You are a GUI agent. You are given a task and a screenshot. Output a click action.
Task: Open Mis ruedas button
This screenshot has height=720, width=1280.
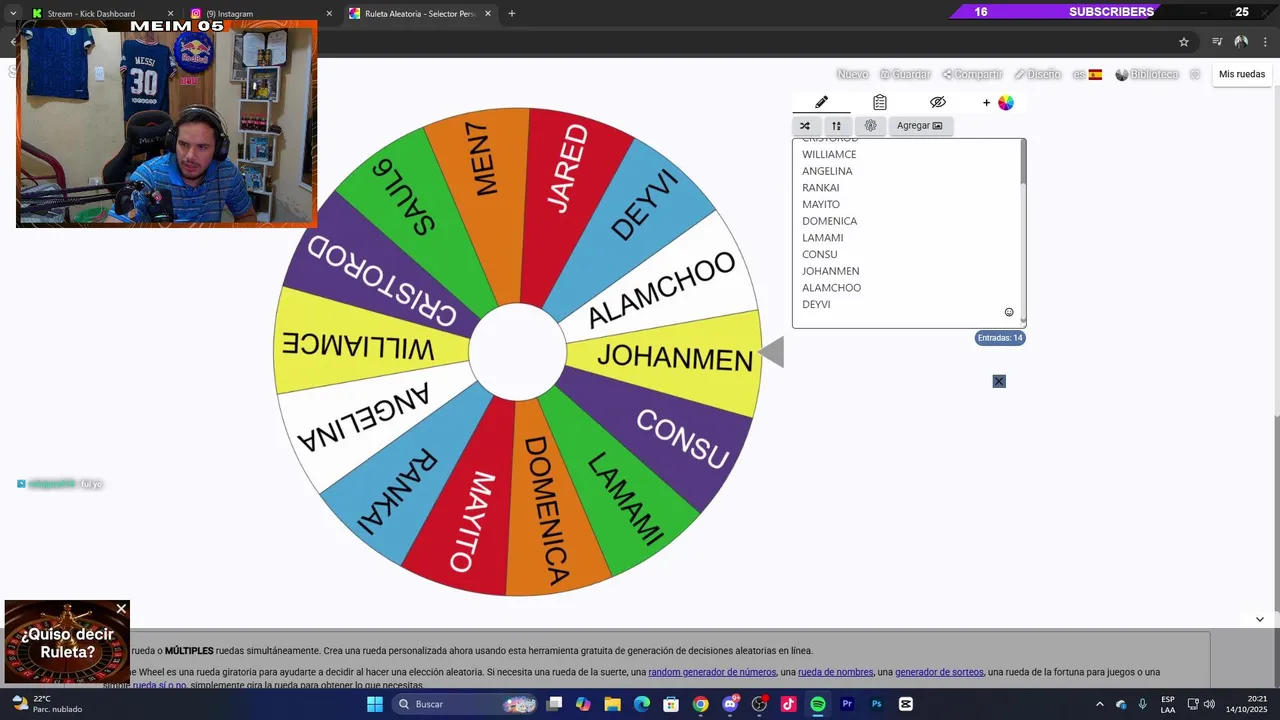[1242, 74]
